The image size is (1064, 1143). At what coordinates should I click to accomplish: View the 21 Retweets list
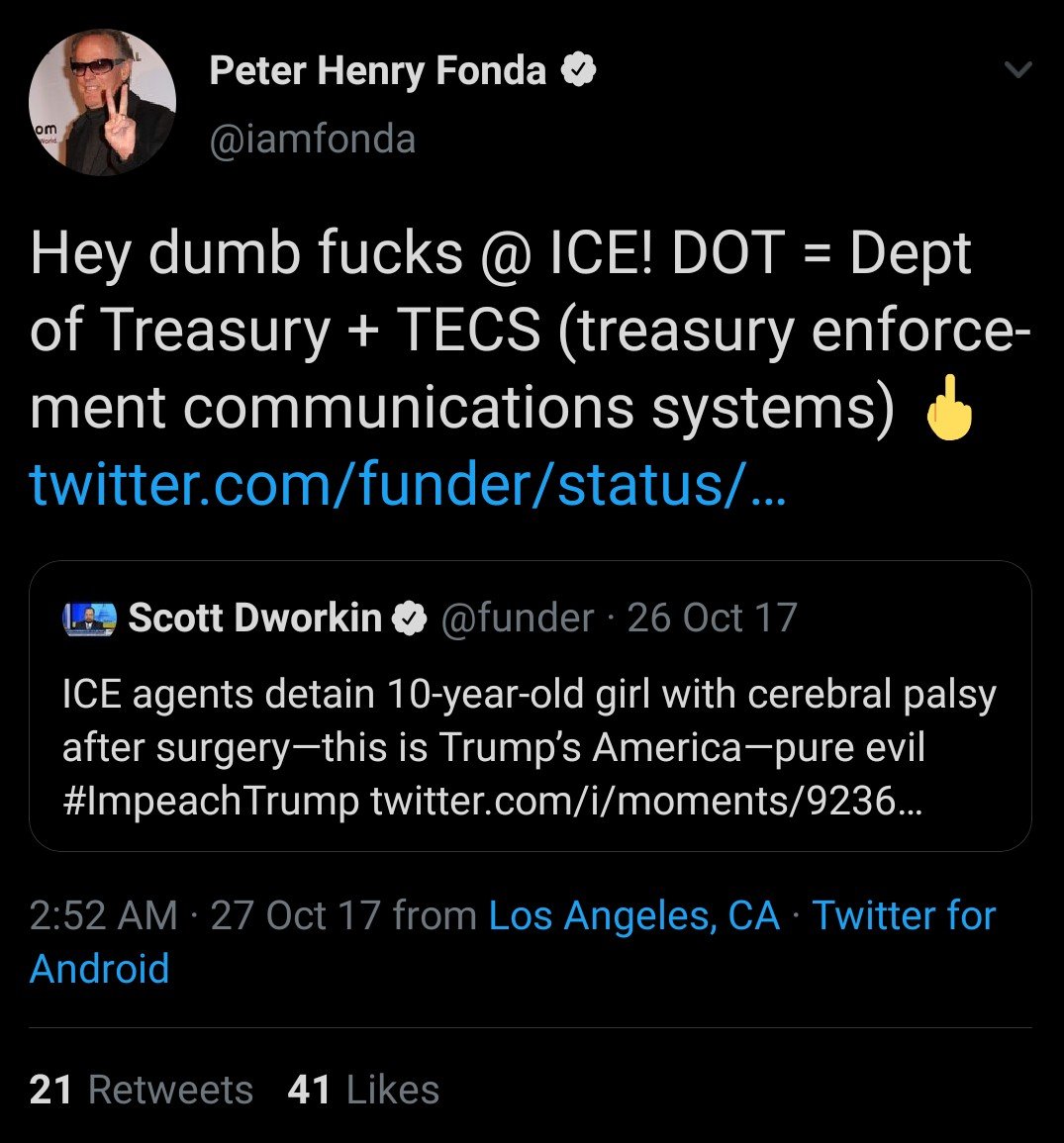pyautogui.click(x=142, y=1090)
